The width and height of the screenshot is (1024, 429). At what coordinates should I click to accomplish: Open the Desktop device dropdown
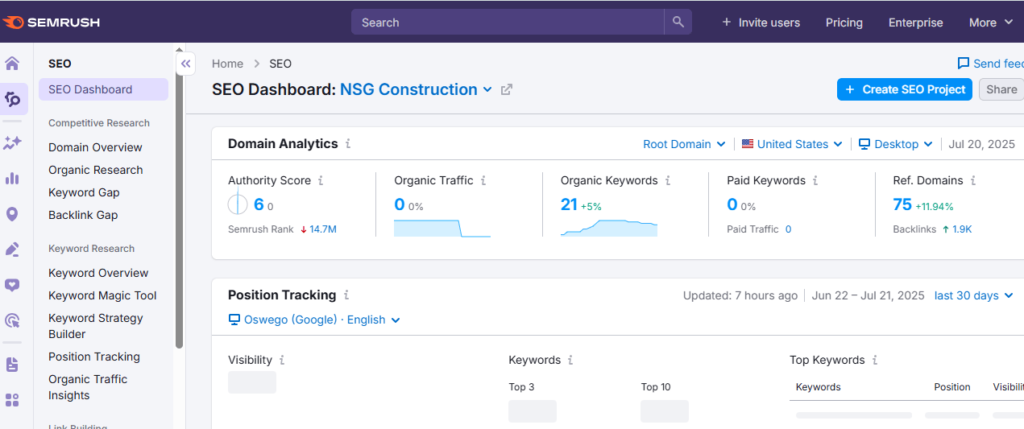point(895,144)
